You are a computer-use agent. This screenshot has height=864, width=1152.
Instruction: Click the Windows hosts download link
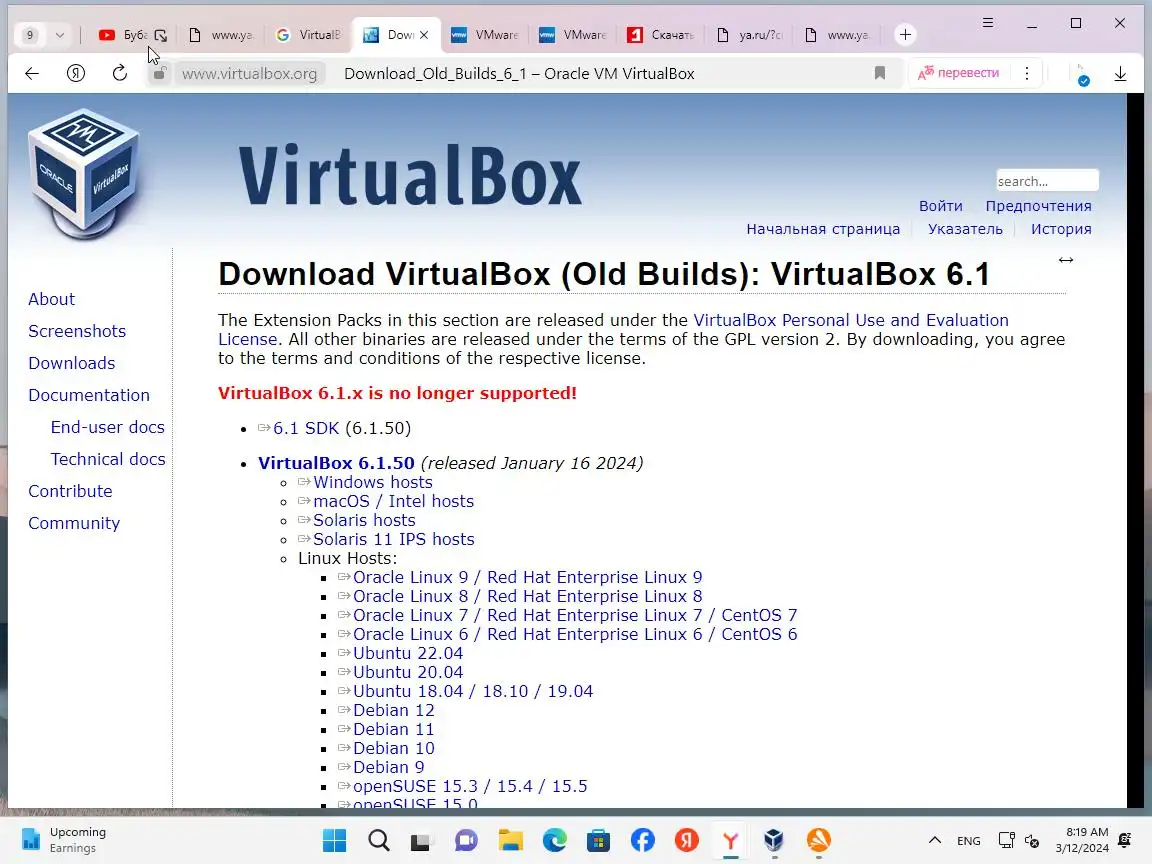pyautogui.click(x=372, y=482)
